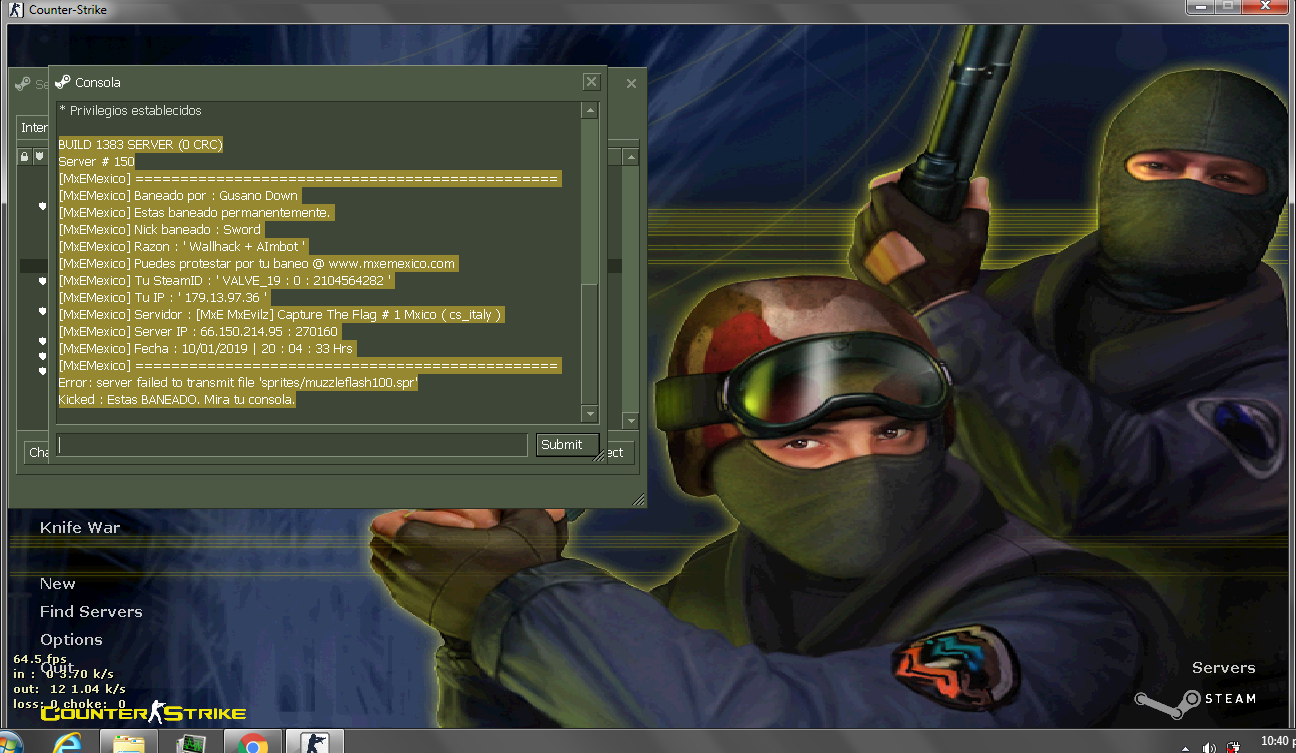Click the Counter-Strike title bar icon
Image resolution: width=1296 pixels, height=753 pixels.
pyautogui.click(x=17, y=10)
